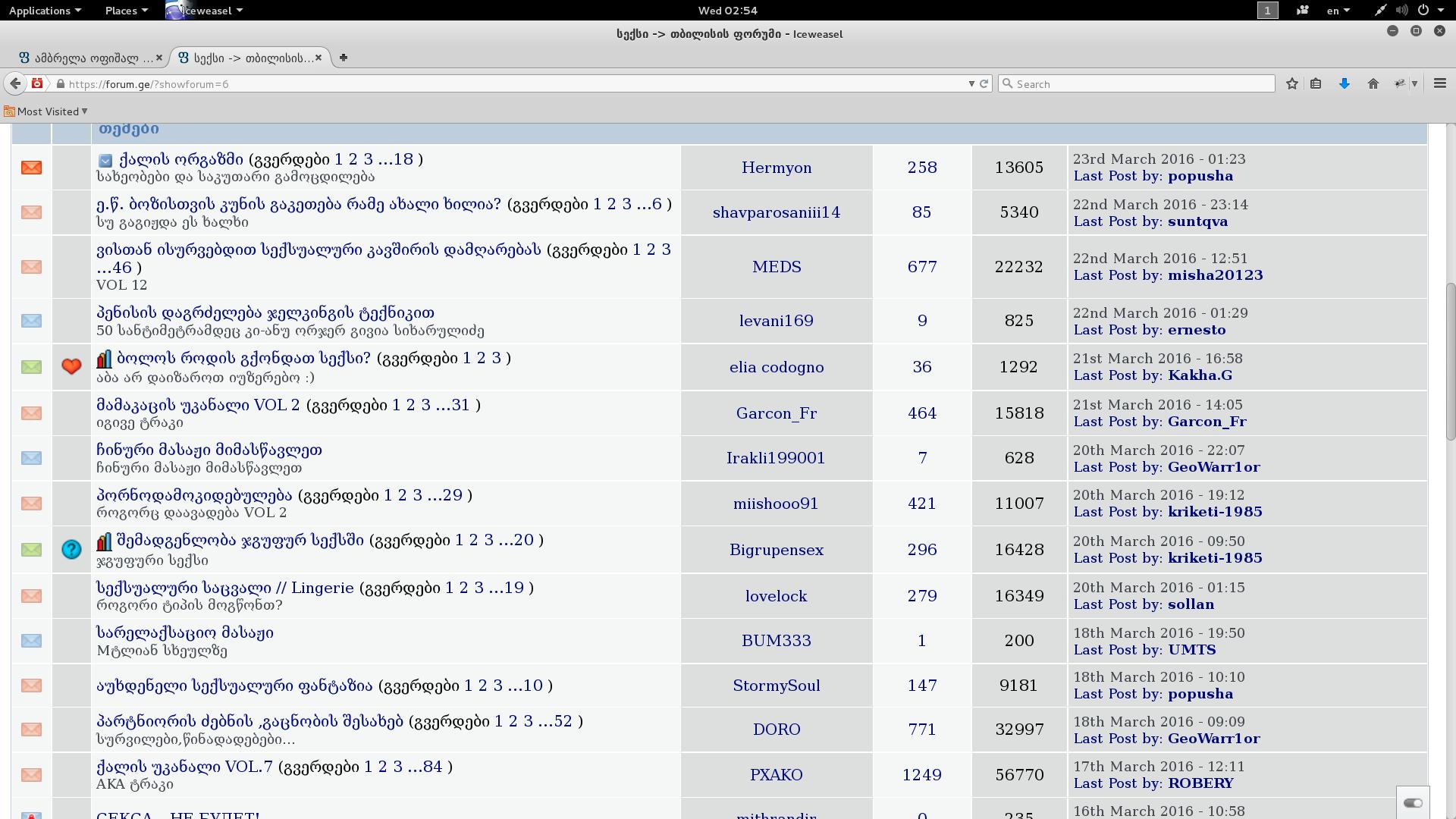This screenshot has width=1456, height=819.
Task: Go to the home page icon
Action: (x=1373, y=84)
